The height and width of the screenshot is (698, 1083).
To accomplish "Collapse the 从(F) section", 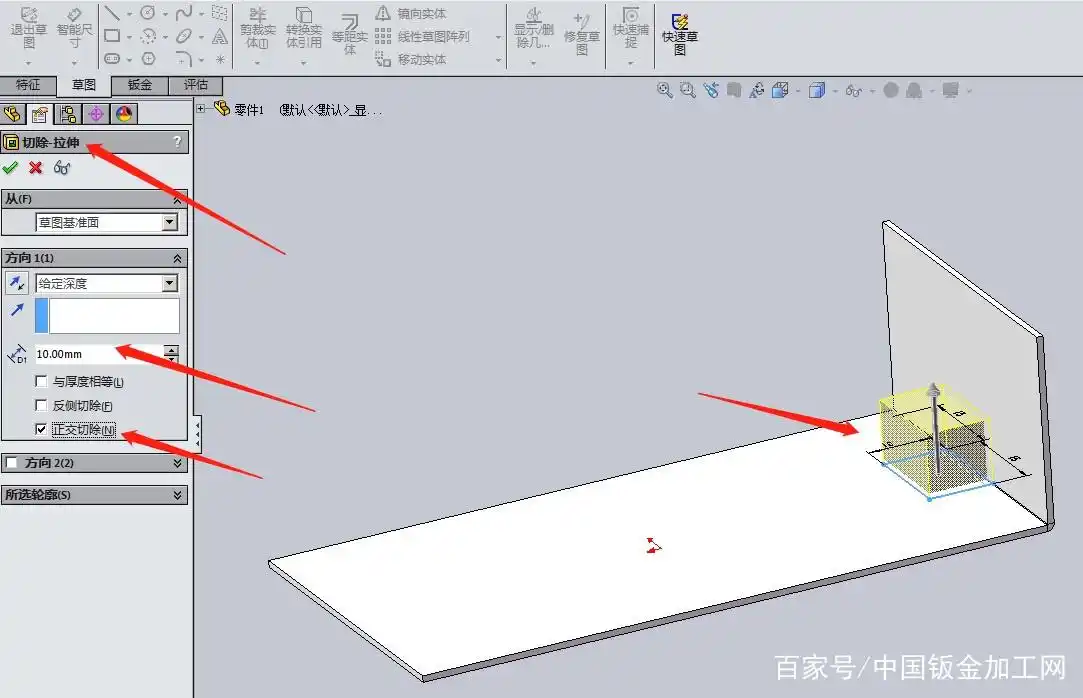I will 177,200.
